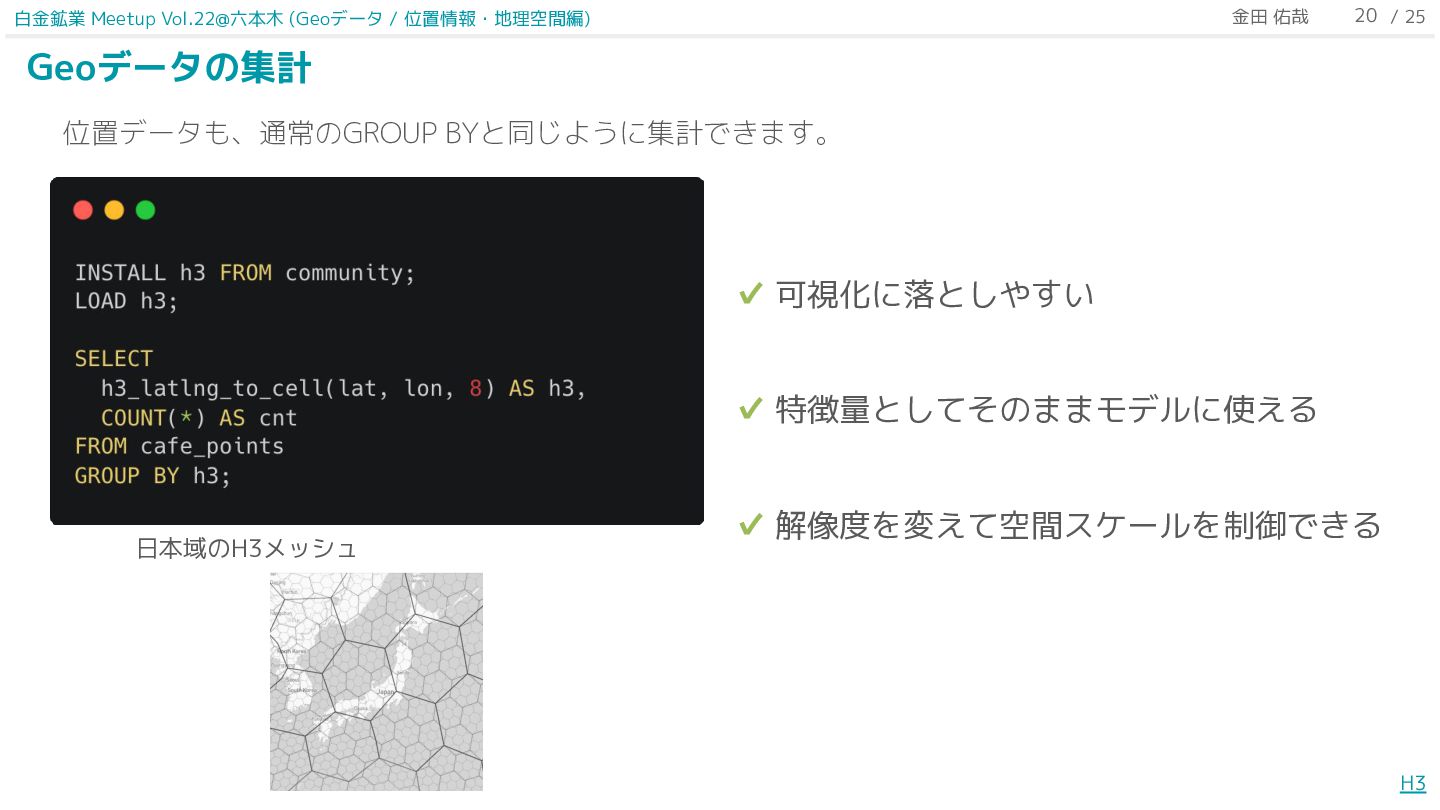Click the checkmark beside 特徴量としてそのままモデルに使える

click(x=751, y=409)
